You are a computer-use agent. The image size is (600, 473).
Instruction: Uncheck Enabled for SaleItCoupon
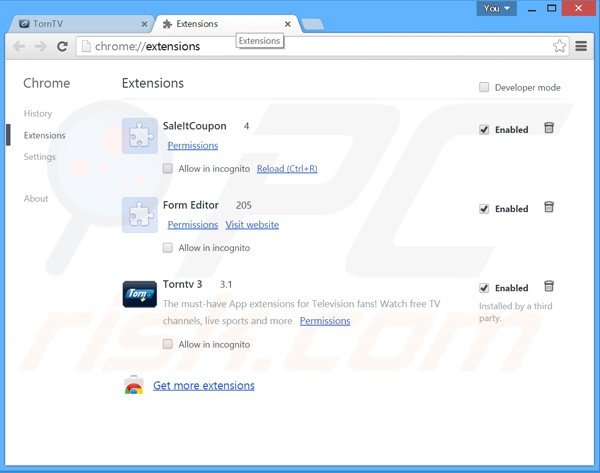tap(485, 129)
